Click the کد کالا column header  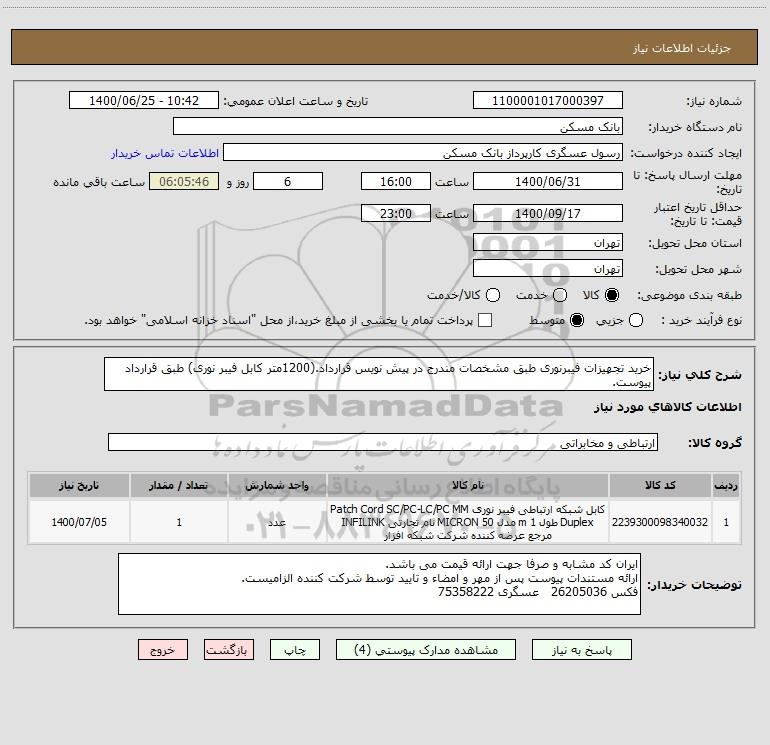coord(660,485)
